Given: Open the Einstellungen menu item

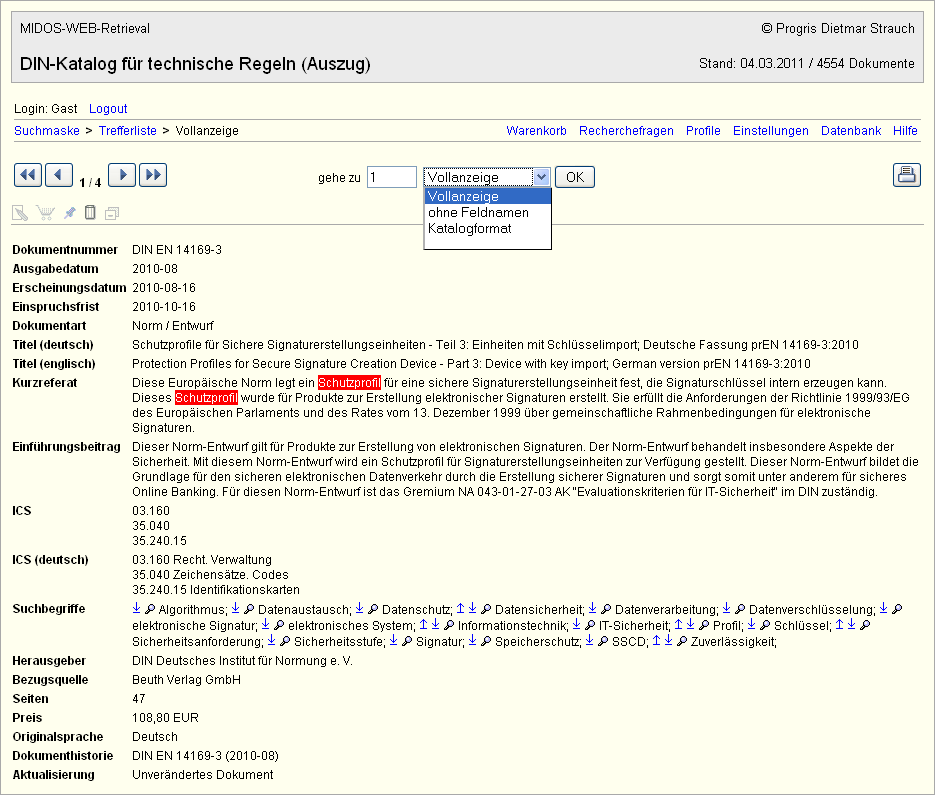Looking at the screenshot, I should click(770, 131).
